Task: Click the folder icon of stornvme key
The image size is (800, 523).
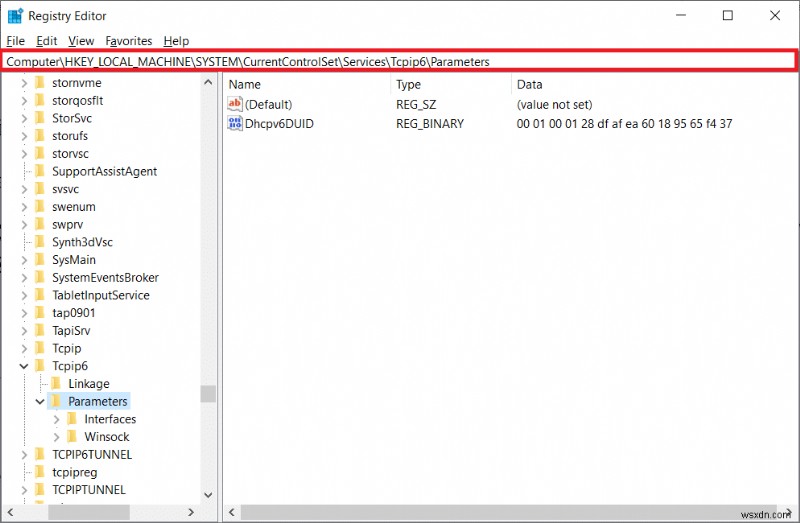Action: click(40, 83)
